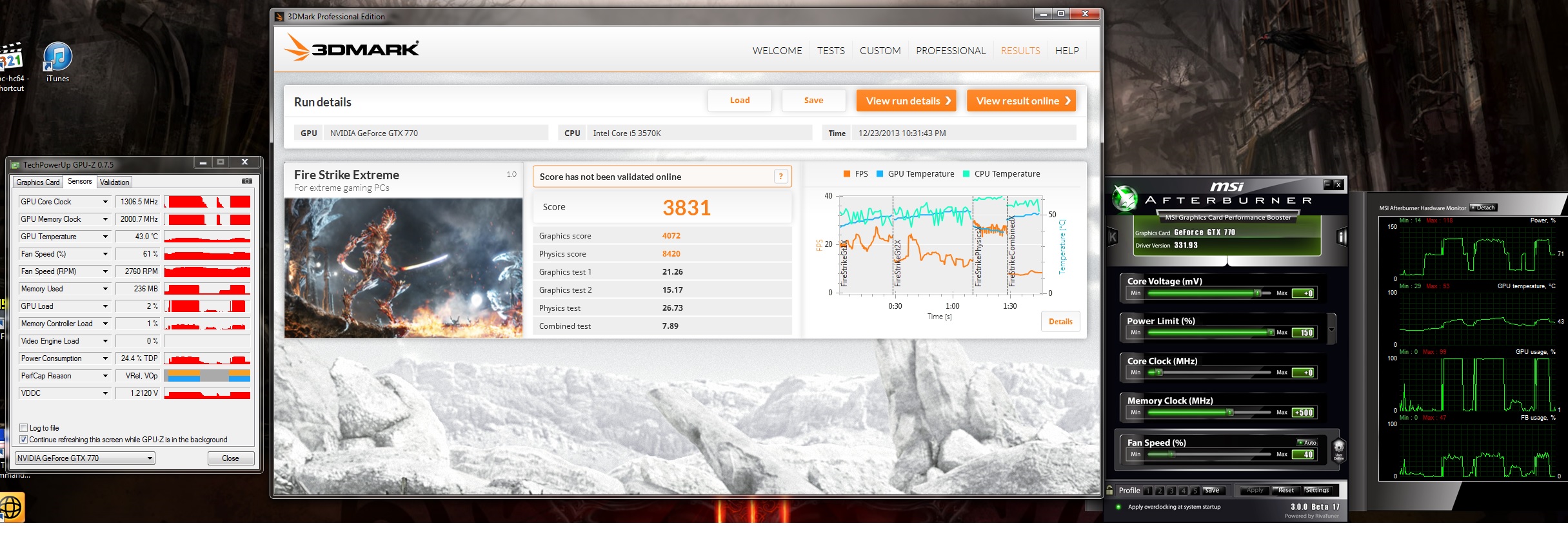Click the Power Limit slider handle
Image resolution: width=1568 pixels, height=557 pixels.
[1271, 333]
